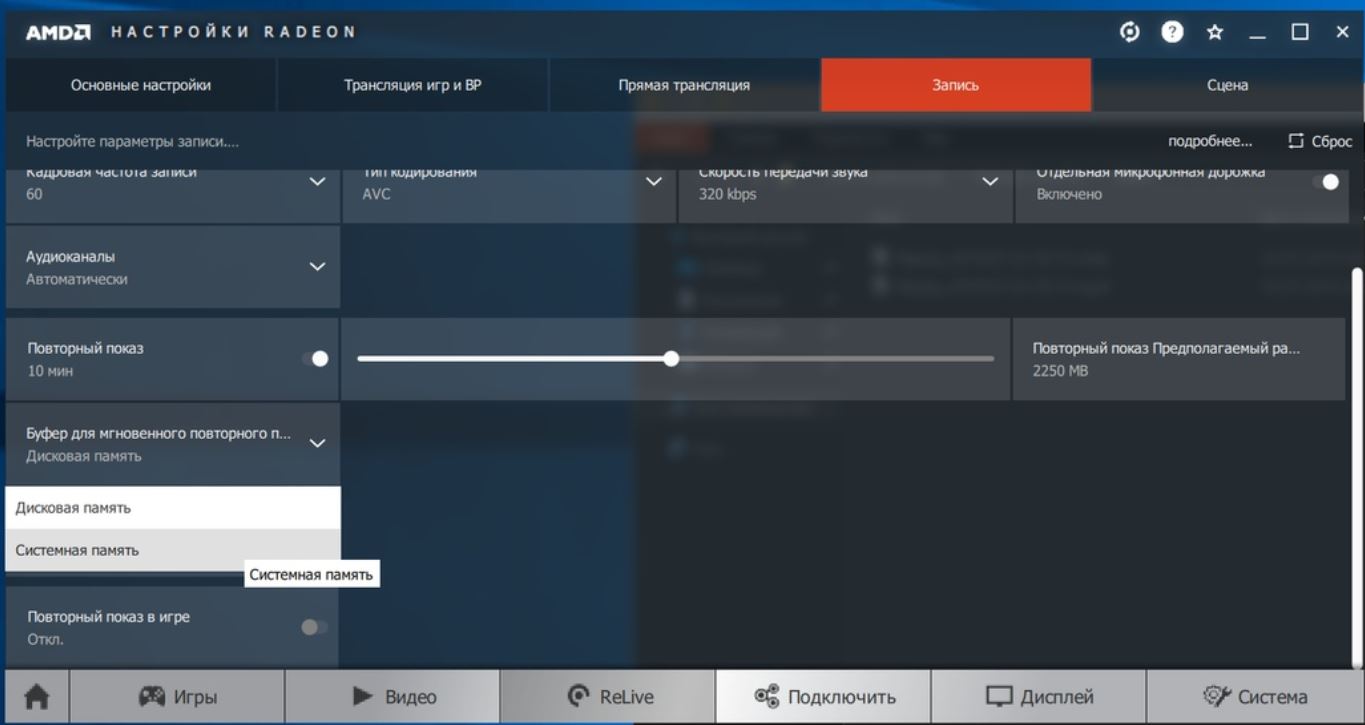Viewport: 1365px width, 725px height.
Task: Click the Сброс reset button
Action: (1320, 141)
